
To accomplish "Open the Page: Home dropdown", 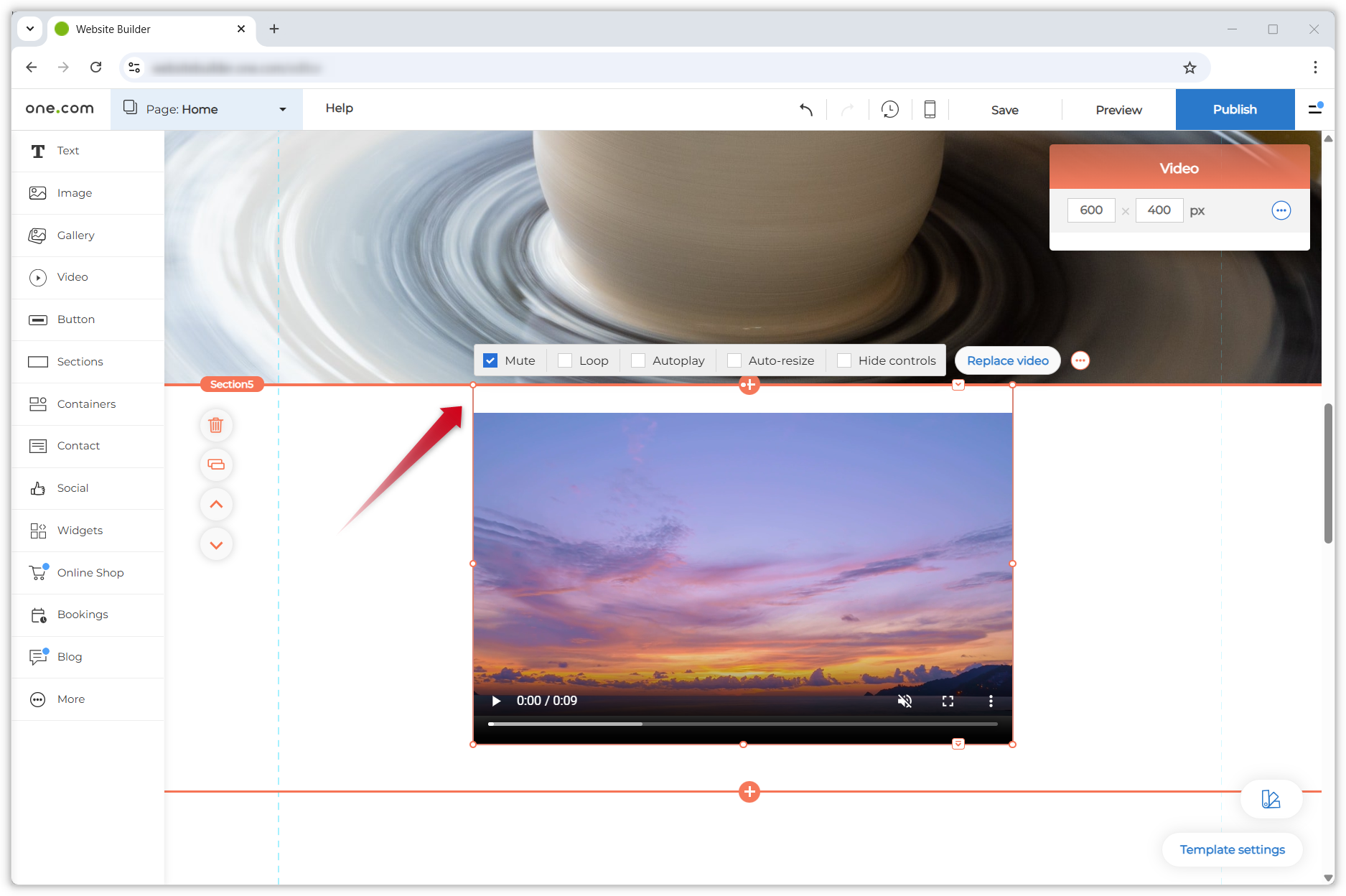I will 207,109.
